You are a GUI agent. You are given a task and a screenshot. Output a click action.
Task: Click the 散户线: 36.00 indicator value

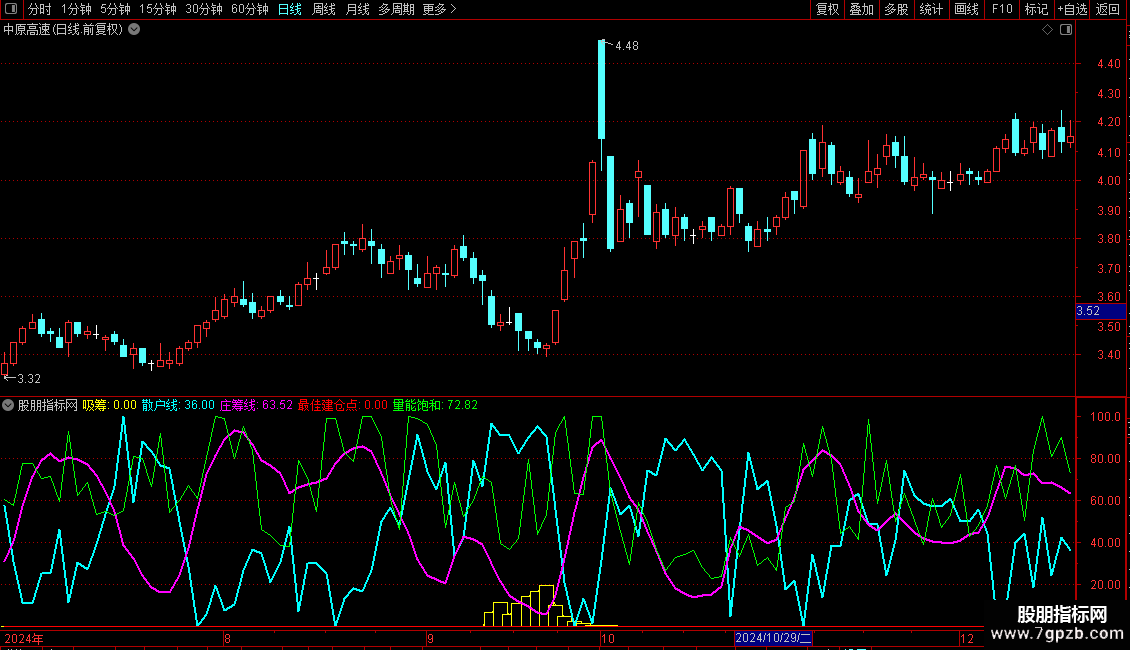pos(178,405)
